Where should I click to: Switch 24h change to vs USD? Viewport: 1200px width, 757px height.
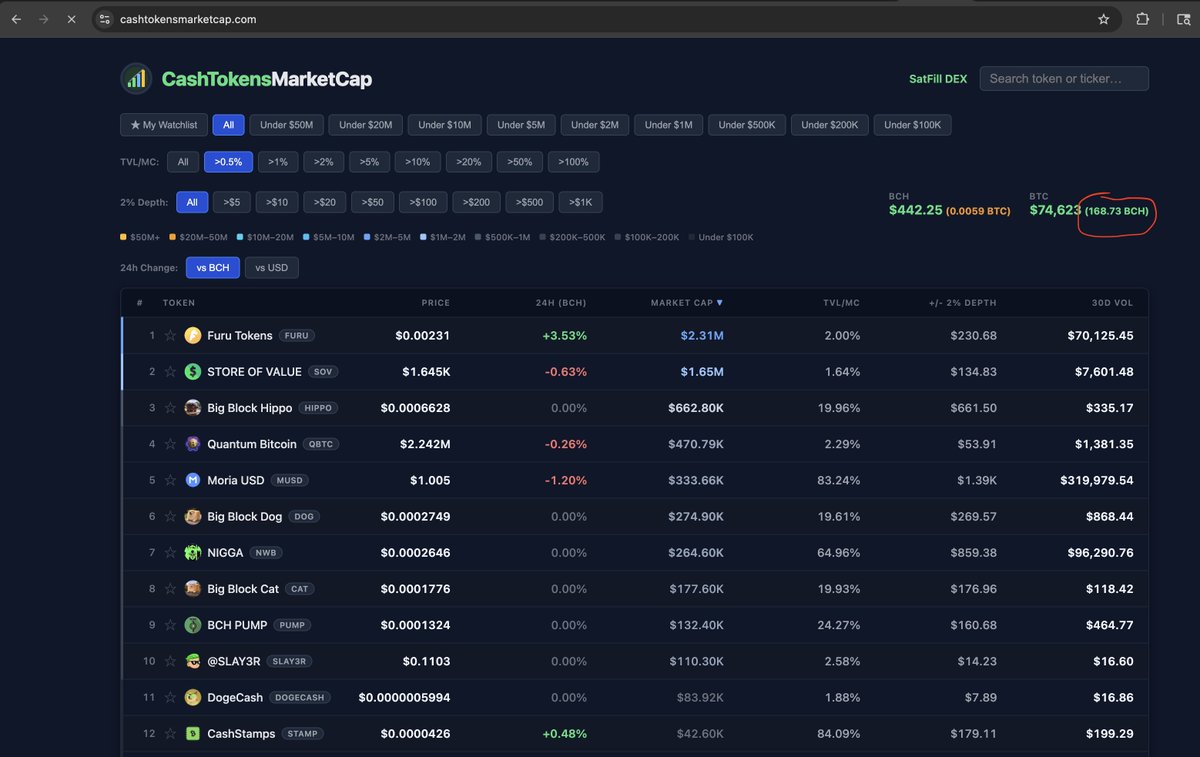click(272, 267)
